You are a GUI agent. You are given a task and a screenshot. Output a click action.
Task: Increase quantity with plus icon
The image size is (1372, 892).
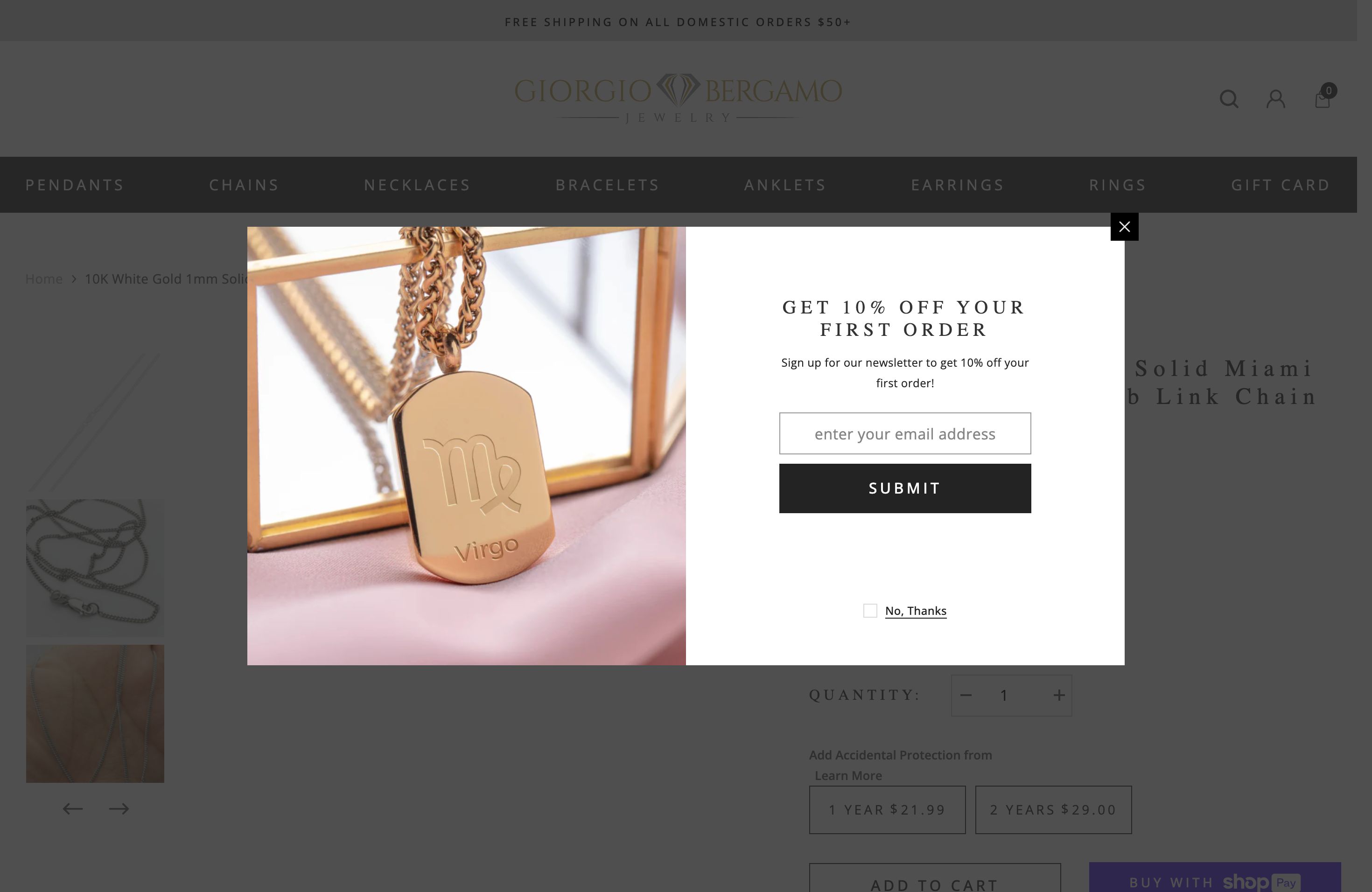coord(1058,696)
